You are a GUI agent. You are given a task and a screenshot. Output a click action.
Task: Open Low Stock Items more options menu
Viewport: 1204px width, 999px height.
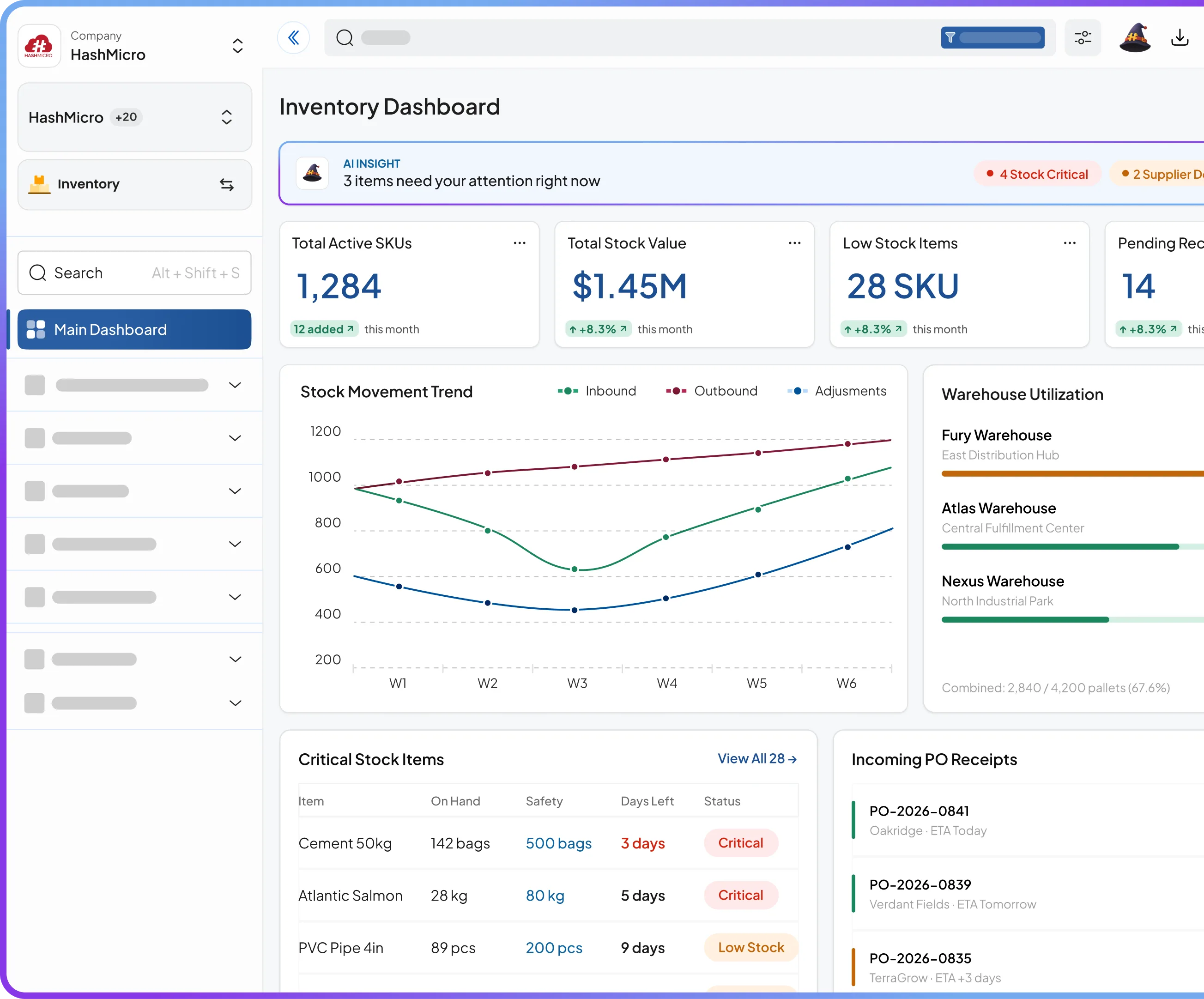(1070, 243)
